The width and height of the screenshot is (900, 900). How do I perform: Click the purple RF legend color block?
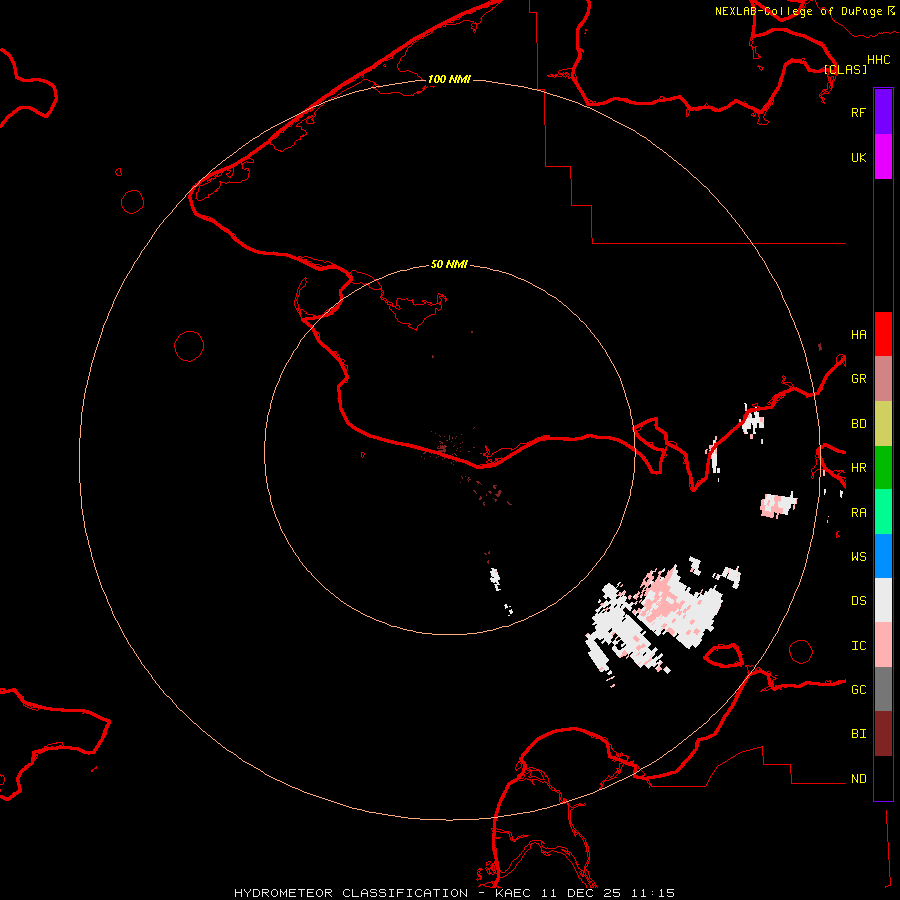click(x=883, y=112)
